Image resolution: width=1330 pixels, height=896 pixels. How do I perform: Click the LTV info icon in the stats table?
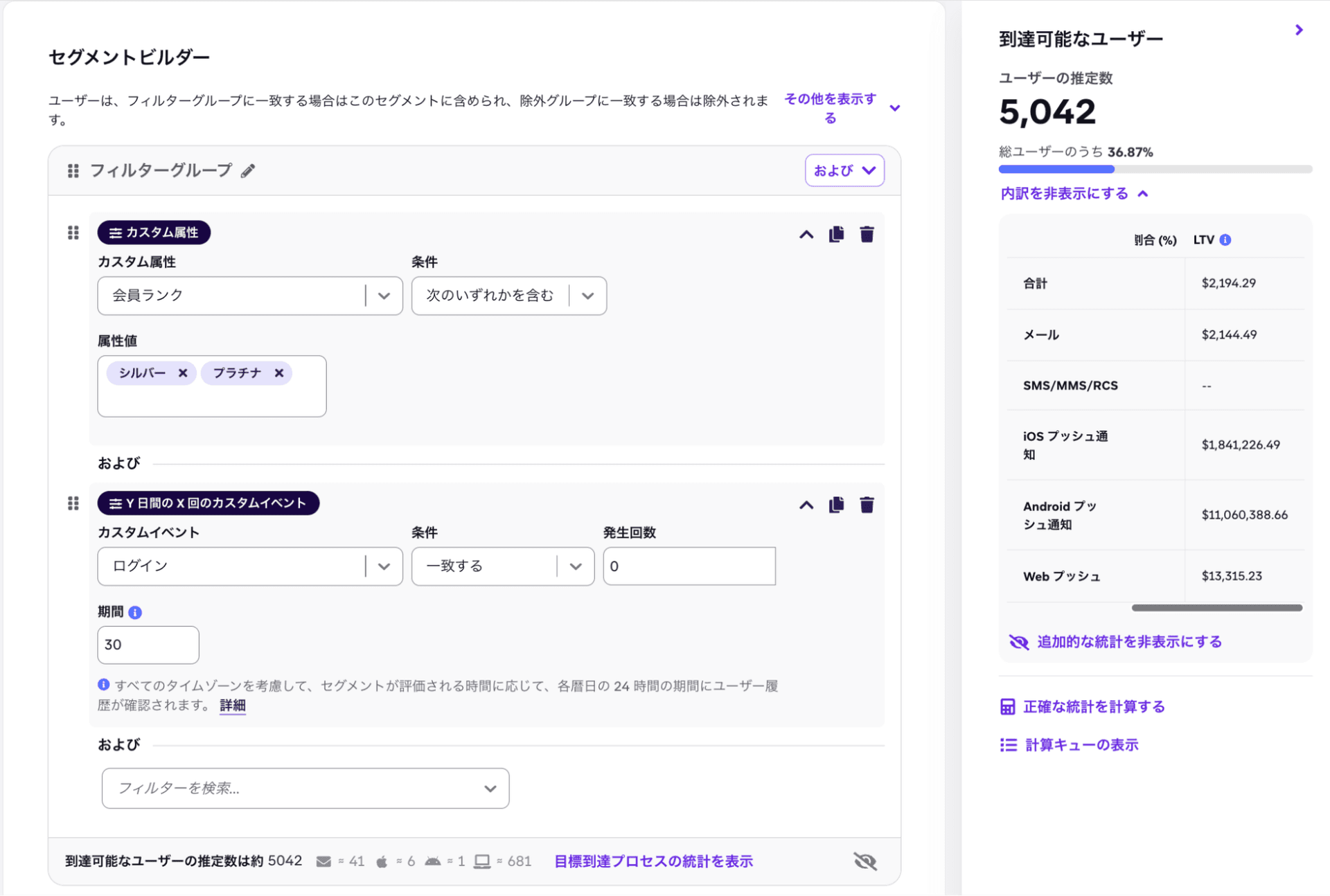[x=1226, y=240]
